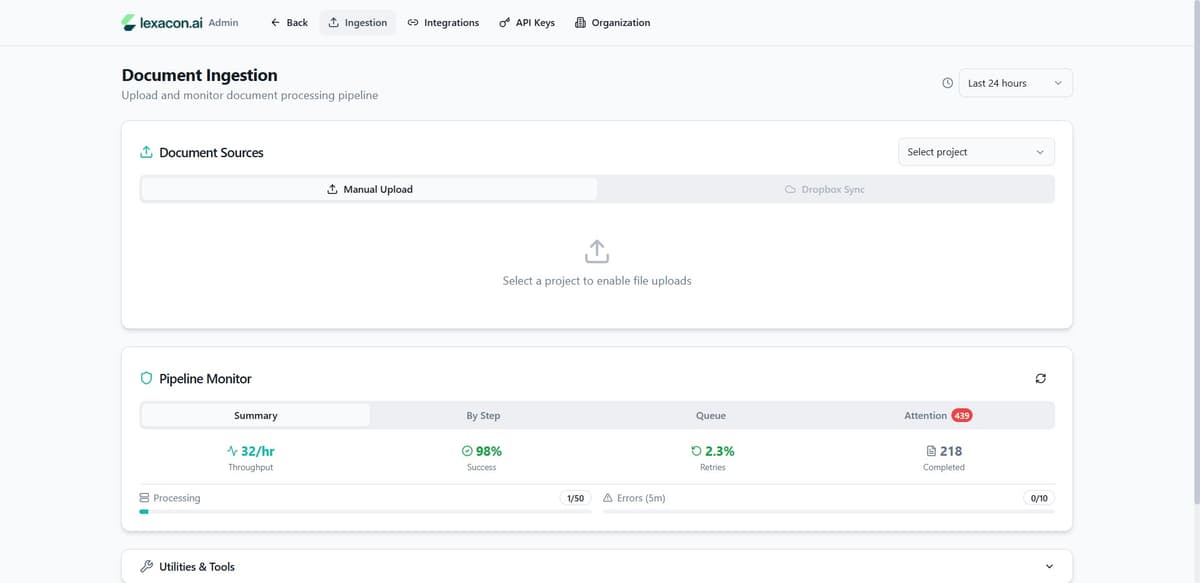Click the 98% Success metric
Image resolution: width=1200 pixels, height=583 pixels.
click(482, 451)
